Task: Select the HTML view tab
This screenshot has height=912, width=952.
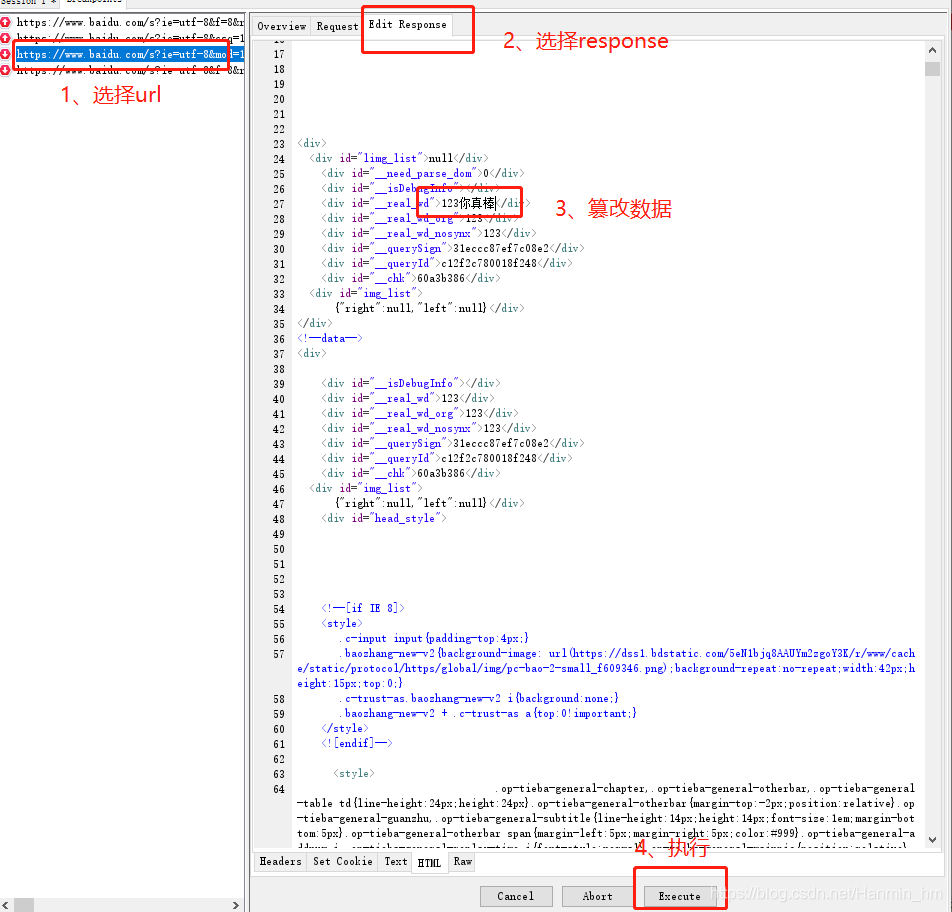Action: (x=429, y=863)
